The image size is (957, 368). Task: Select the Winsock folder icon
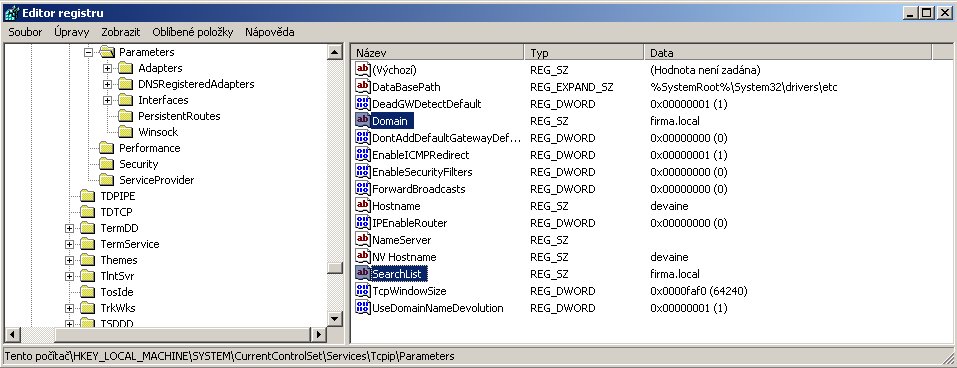click(126, 132)
